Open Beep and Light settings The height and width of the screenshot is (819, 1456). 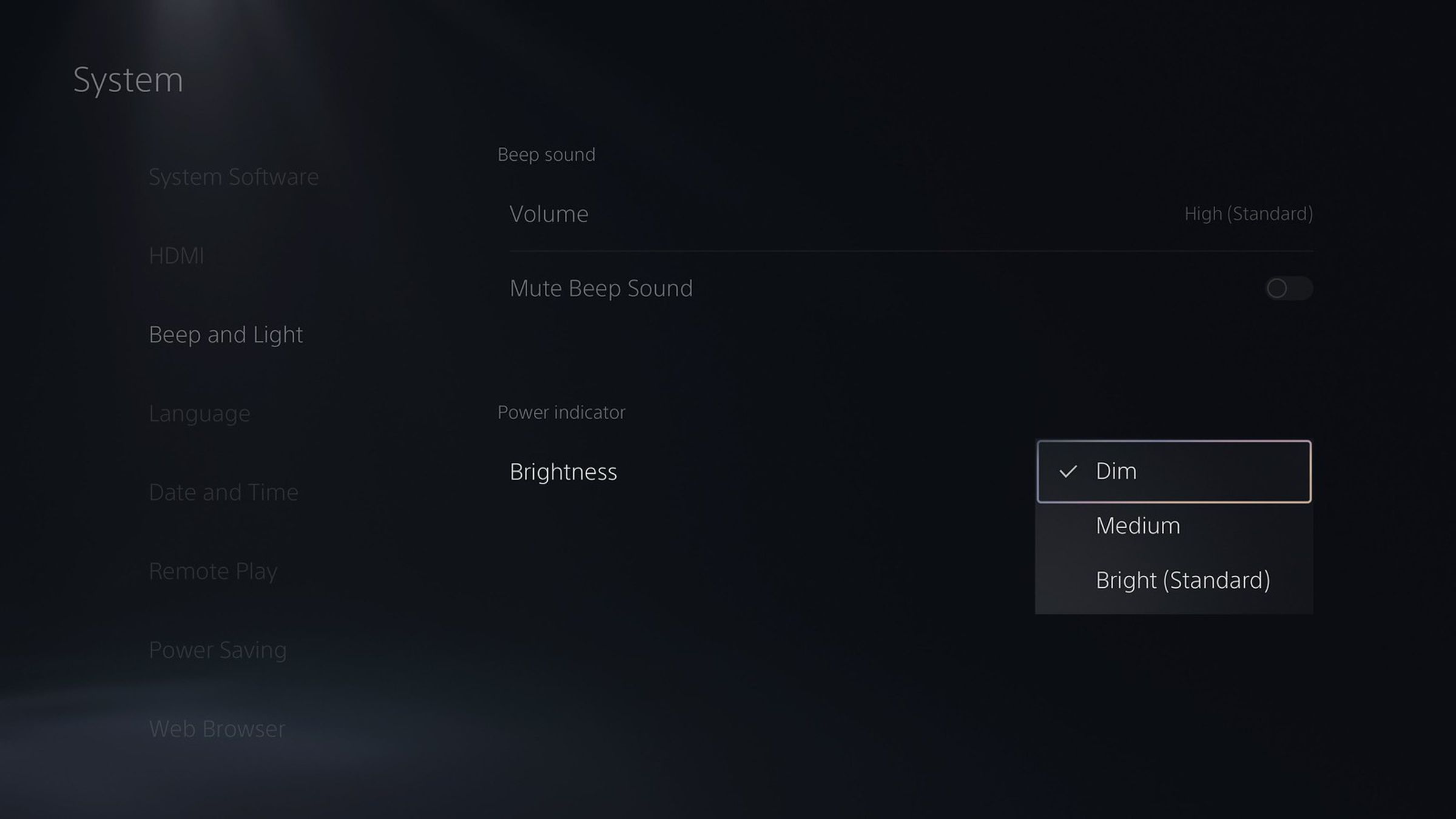tap(226, 334)
